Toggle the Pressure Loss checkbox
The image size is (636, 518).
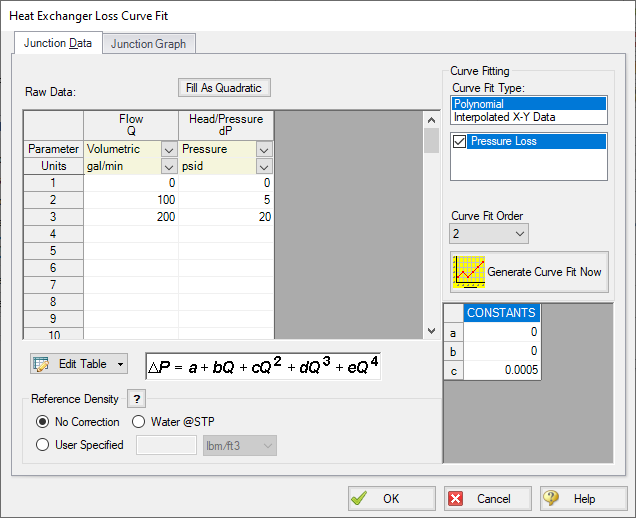(459, 141)
